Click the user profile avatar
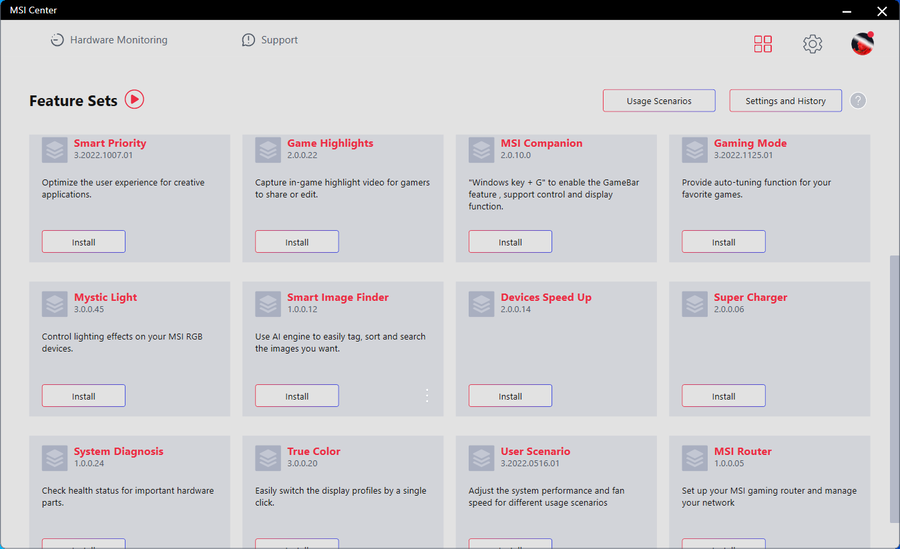 (862, 44)
